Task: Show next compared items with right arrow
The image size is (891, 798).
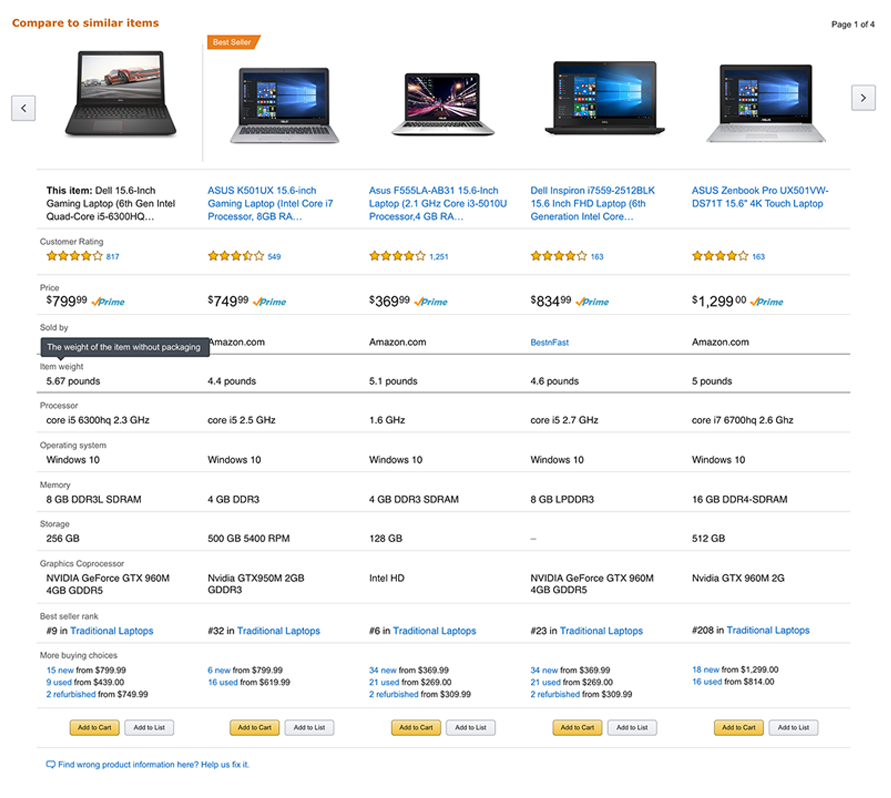Action: point(863,98)
